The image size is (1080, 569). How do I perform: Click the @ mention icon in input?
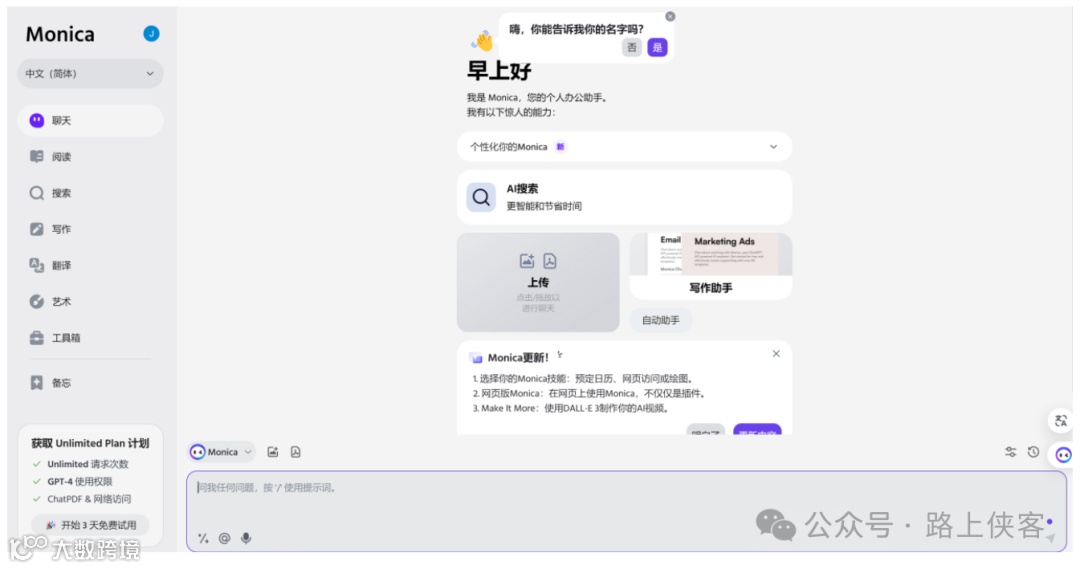coord(225,539)
